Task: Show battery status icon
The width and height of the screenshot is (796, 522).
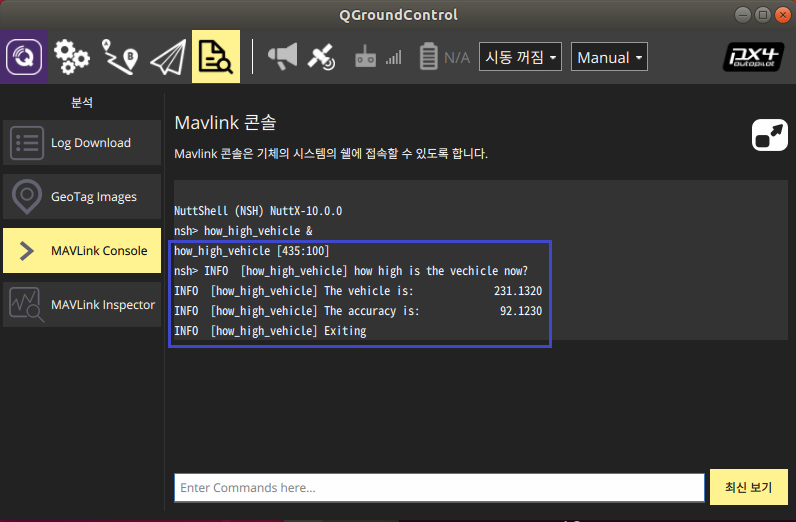Action: [428, 56]
